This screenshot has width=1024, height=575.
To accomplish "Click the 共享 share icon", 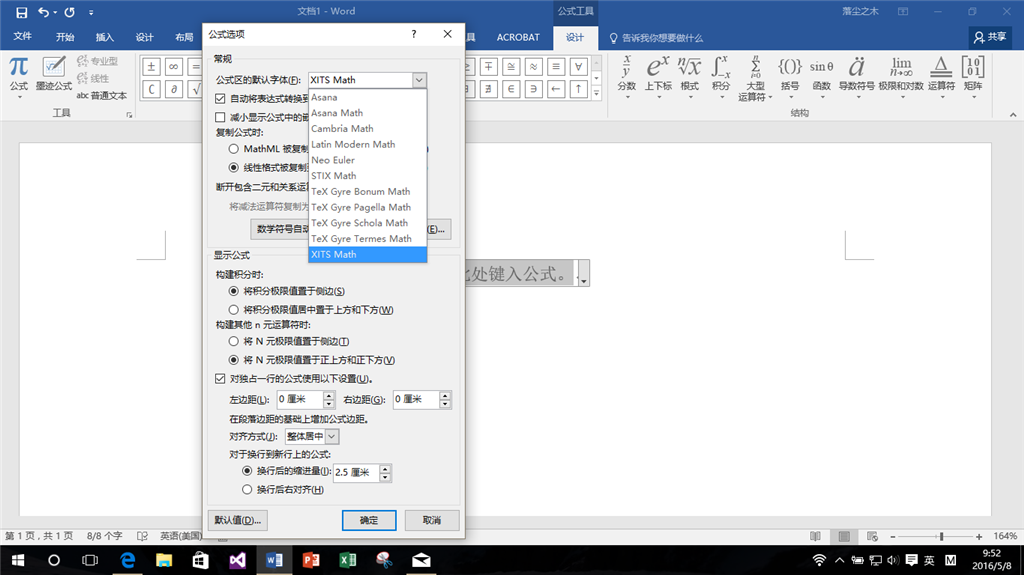I will (x=989, y=37).
